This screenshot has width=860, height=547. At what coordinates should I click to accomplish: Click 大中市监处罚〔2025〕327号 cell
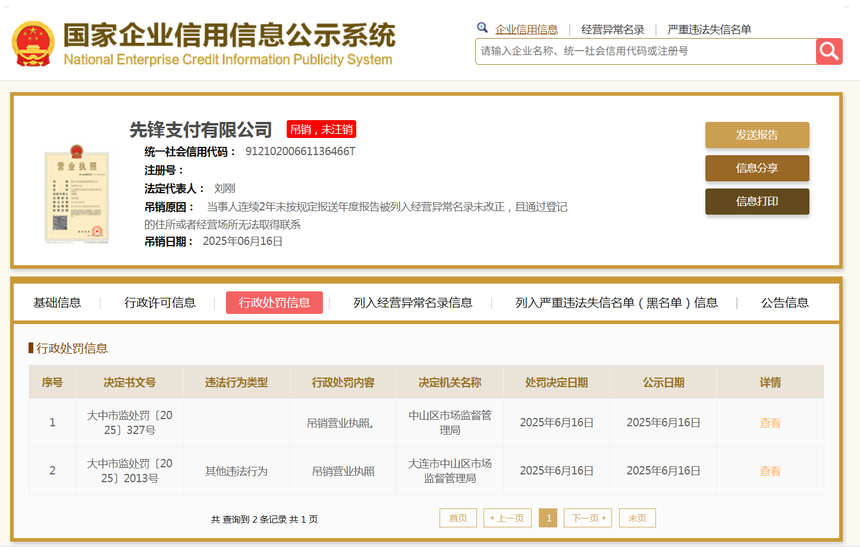click(129, 423)
